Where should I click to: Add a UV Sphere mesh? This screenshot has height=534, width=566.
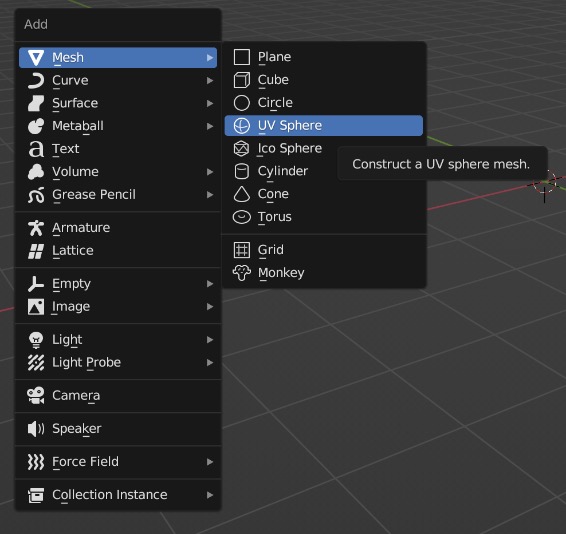click(323, 126)
